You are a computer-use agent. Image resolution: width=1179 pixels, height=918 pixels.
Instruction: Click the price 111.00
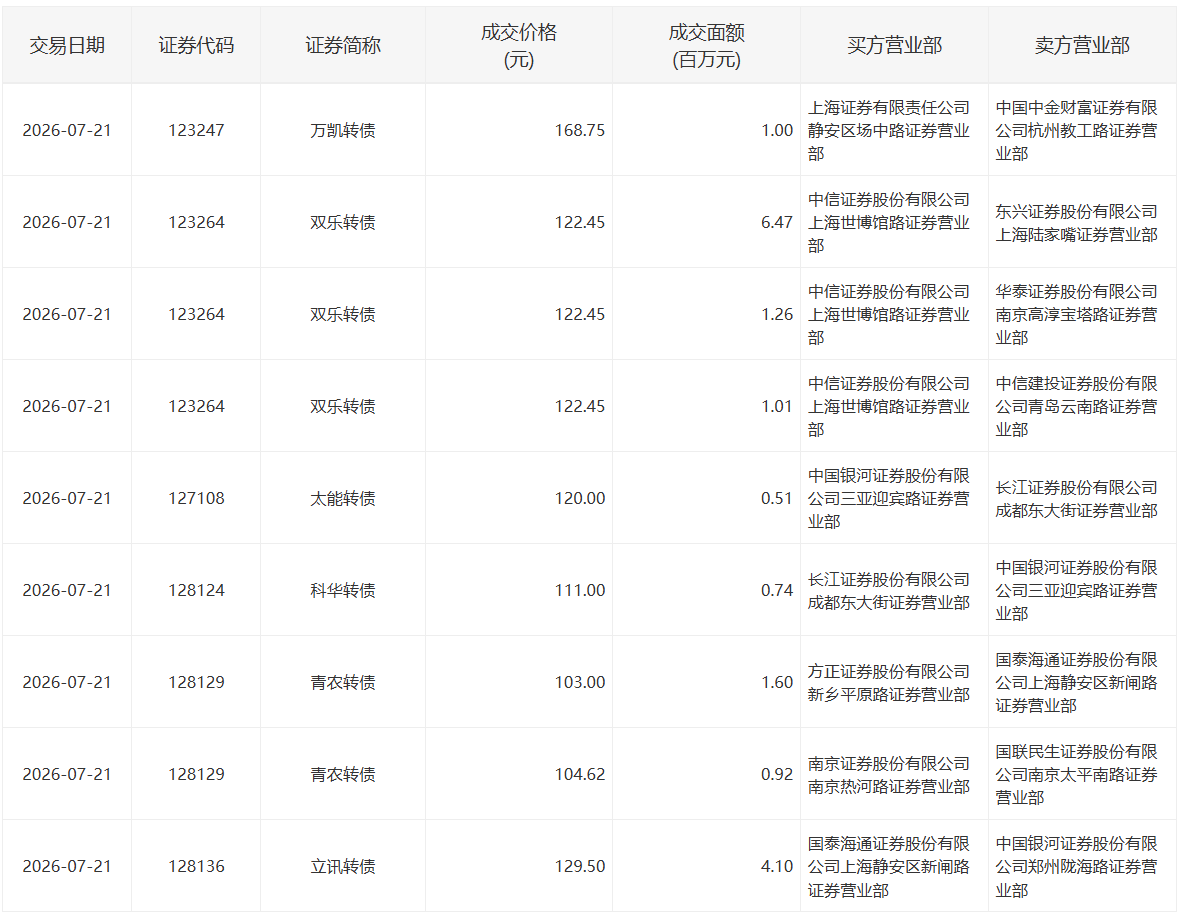click(x=580, y=590)
